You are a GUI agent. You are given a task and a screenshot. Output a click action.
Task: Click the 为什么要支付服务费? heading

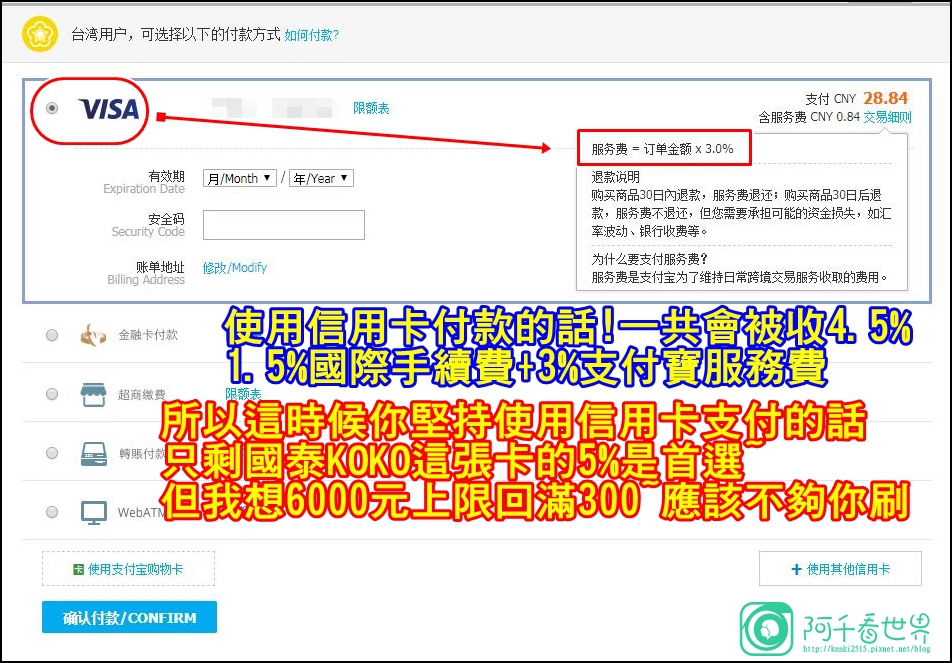click(x=649, y=259)
